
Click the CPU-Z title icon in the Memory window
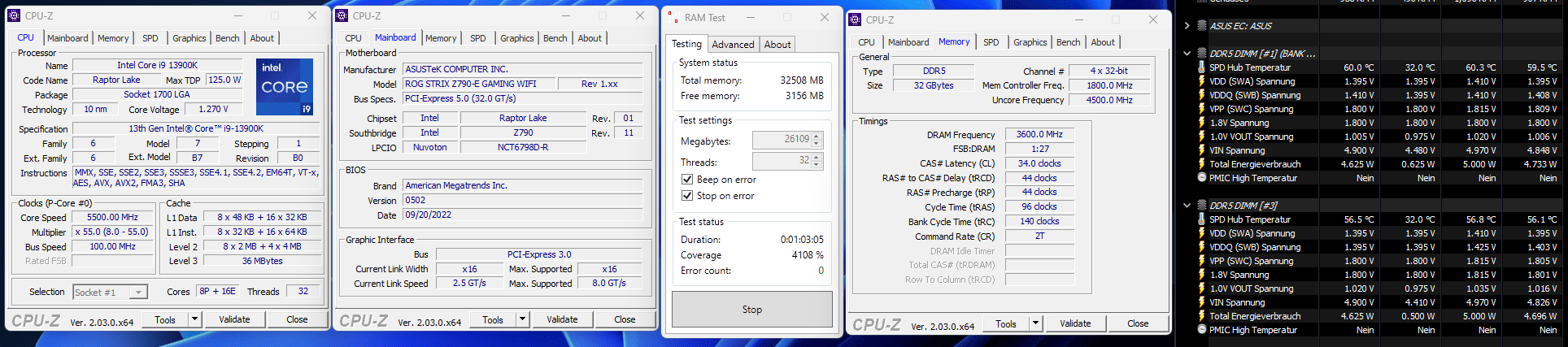[855, 20]
